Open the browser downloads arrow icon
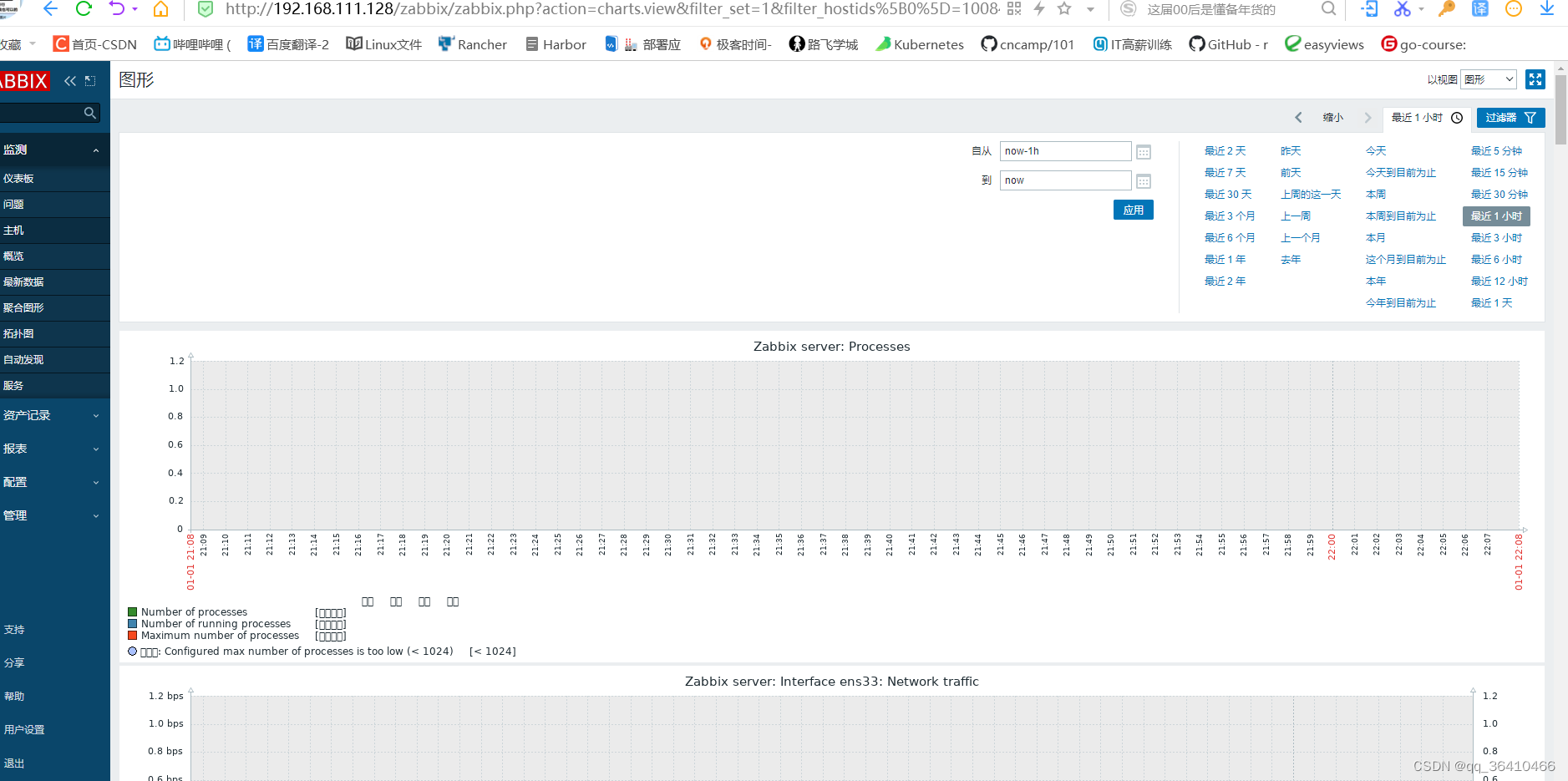The height and width of the screenshot is (781, 1568). click(1547, 9)
